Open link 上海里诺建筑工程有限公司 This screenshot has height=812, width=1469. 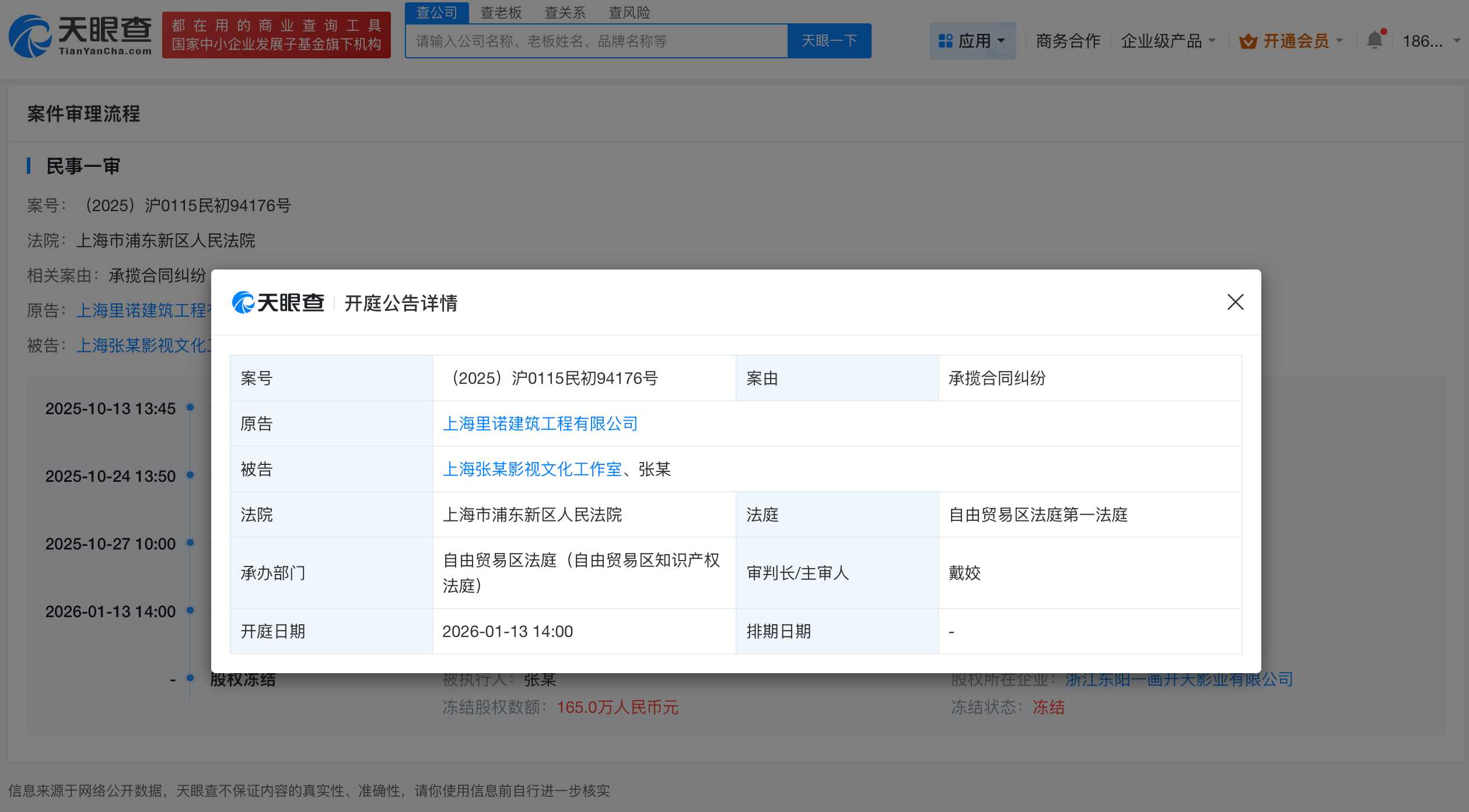[x=540, y=423]
